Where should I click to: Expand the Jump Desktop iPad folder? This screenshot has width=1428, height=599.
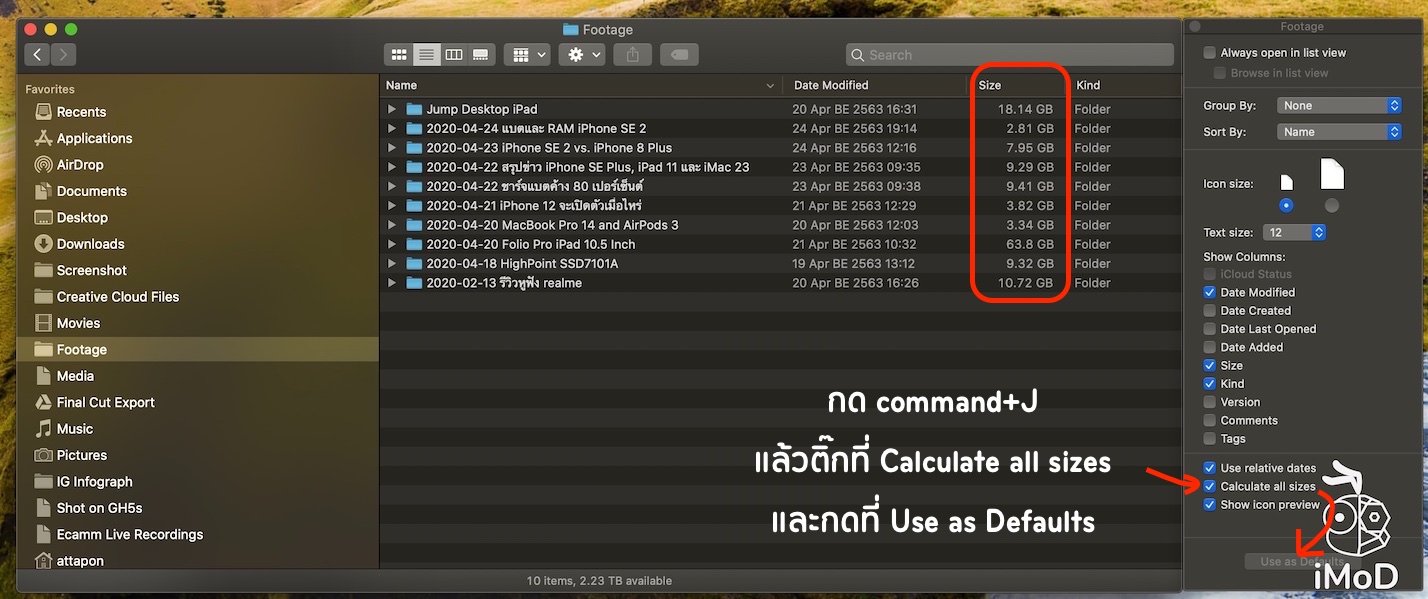[x=392, y=109]
